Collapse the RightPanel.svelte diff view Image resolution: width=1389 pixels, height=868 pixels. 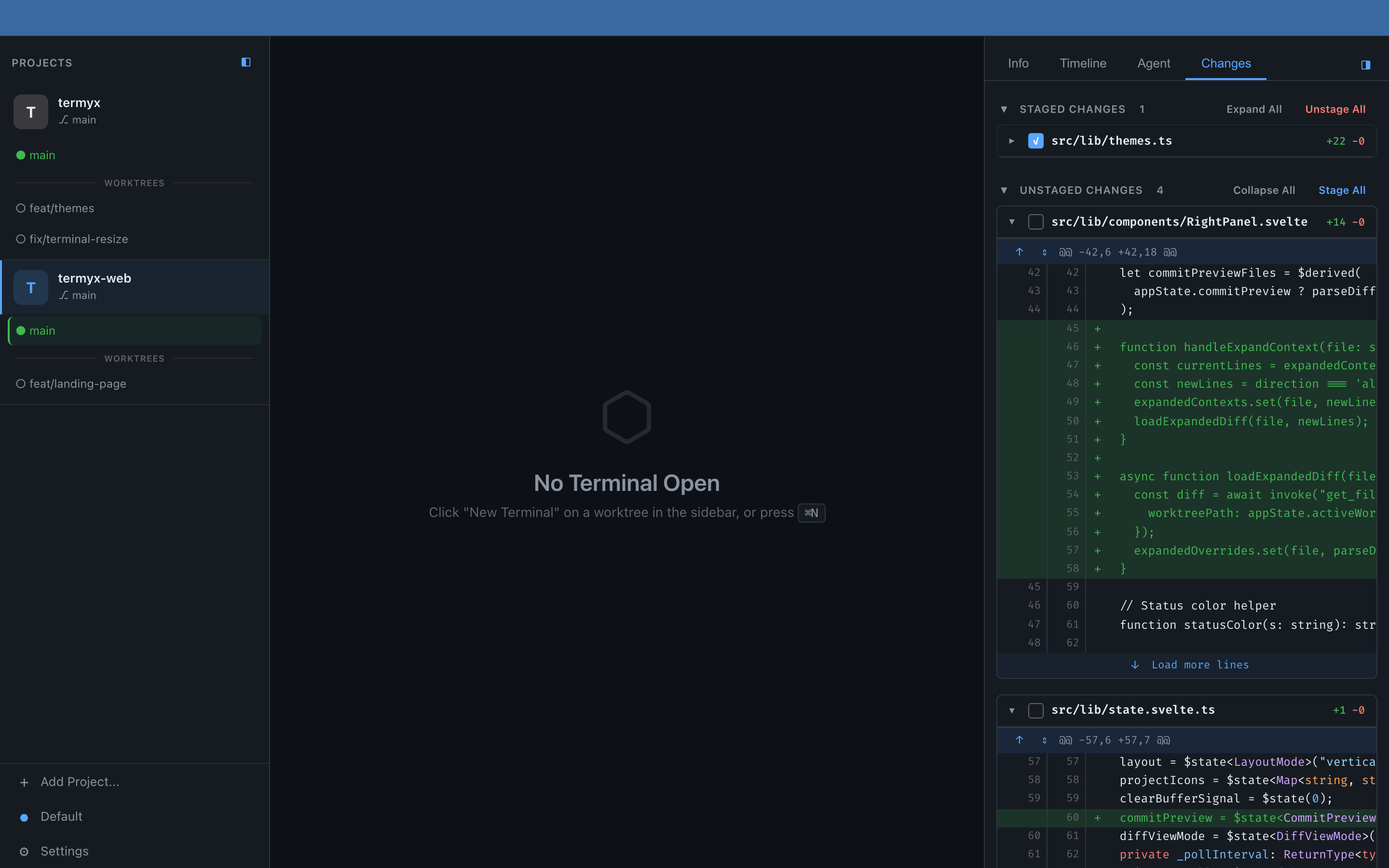click(x=1012, y=222)
